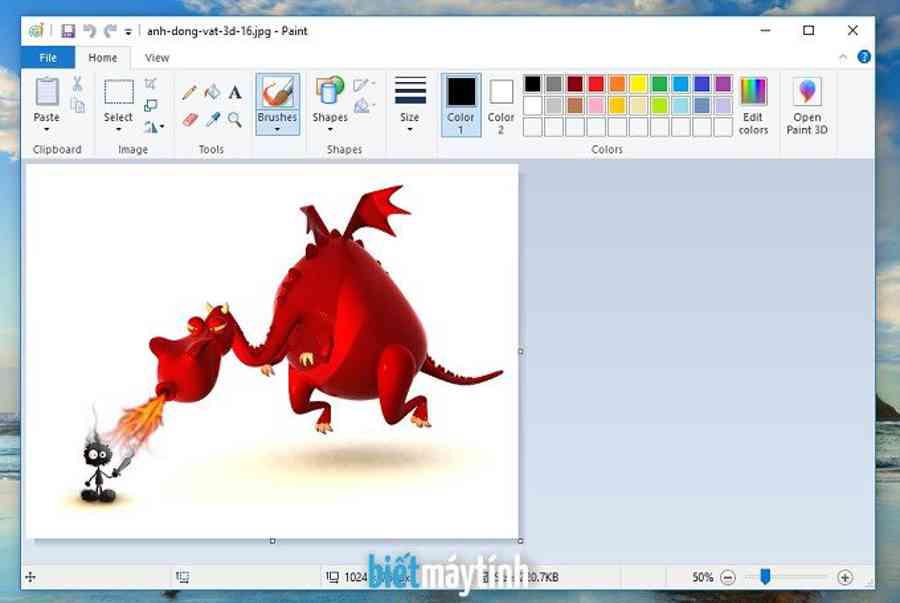Pick the black color swatch

pos(533,84)
